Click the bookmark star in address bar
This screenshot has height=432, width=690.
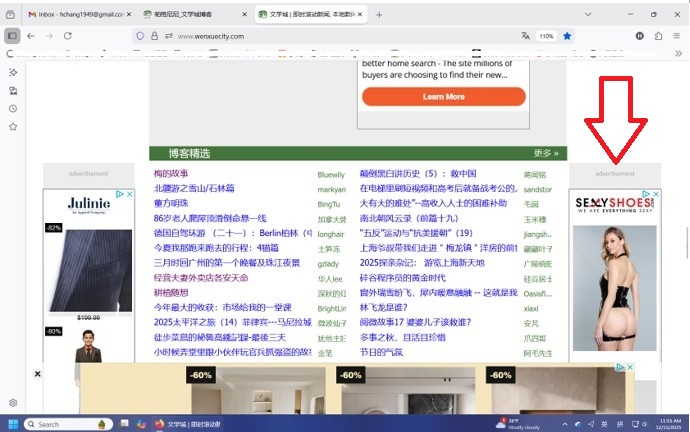point(567,36)
